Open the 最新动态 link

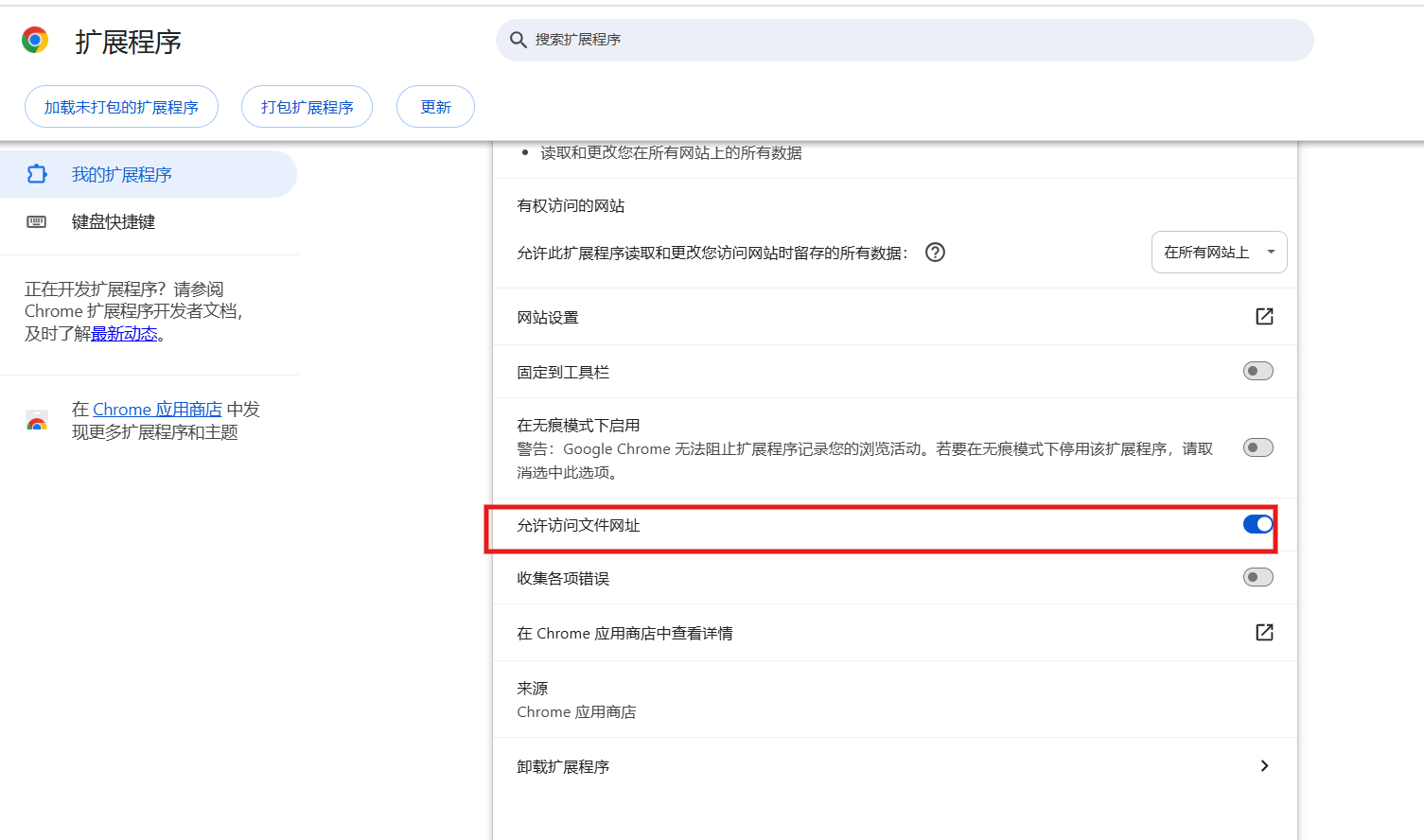(x=124, y=334)
